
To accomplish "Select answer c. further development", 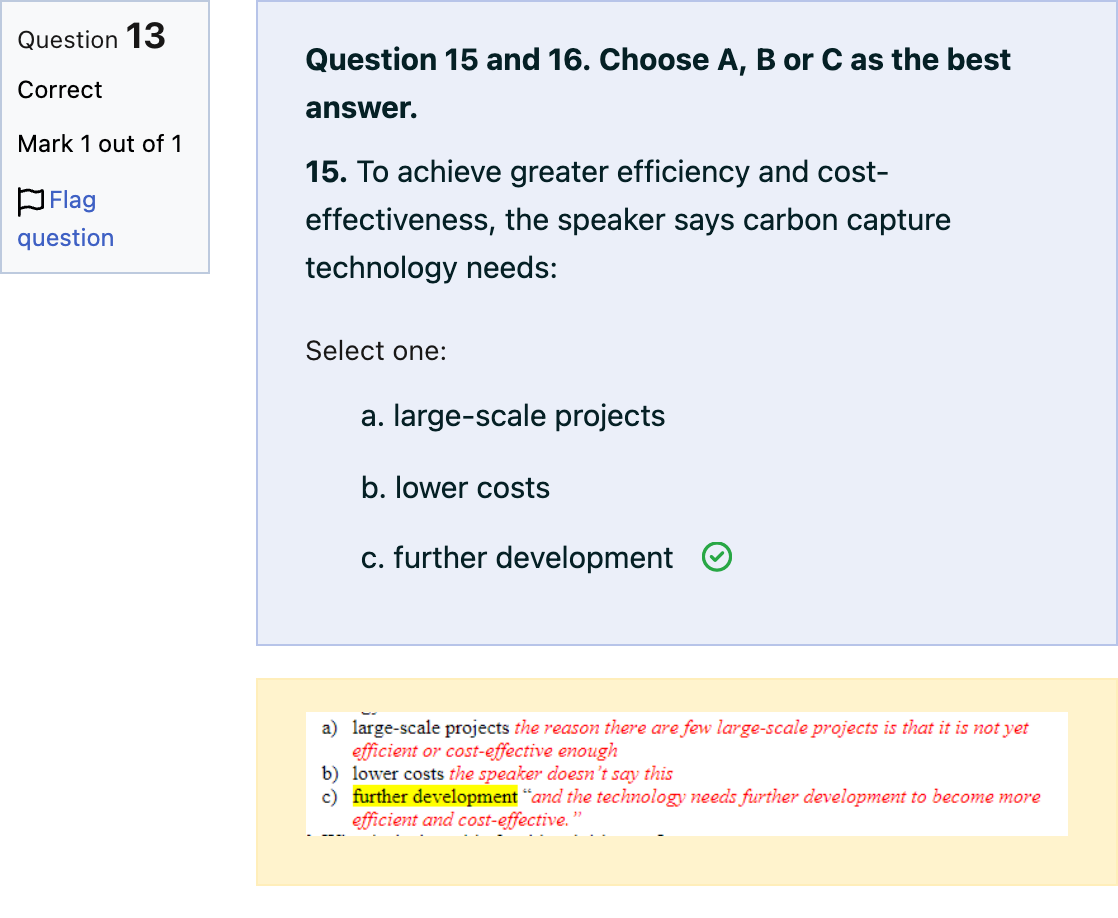I will point(516,558).
